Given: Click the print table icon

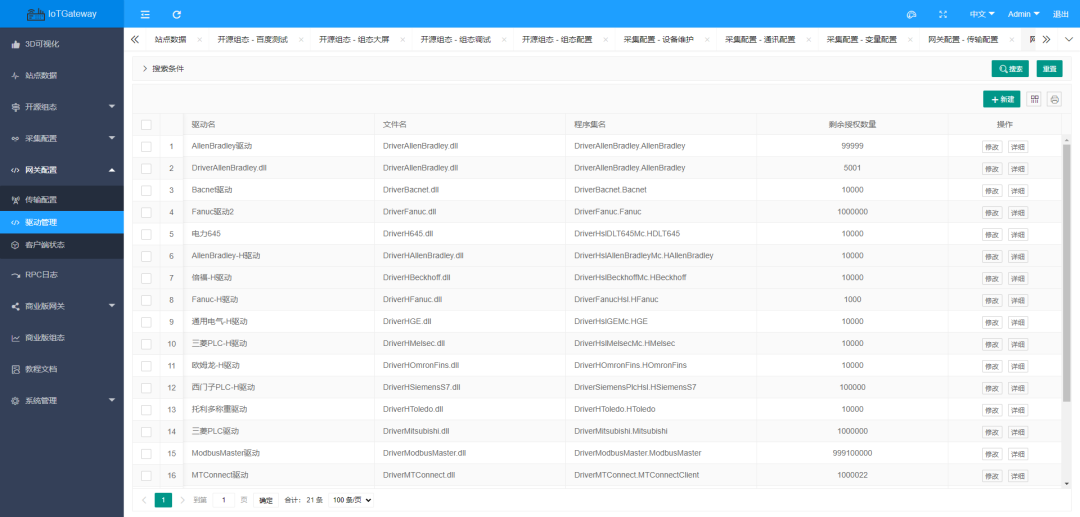Looking at the screenshot, I should pos(1054,99).
